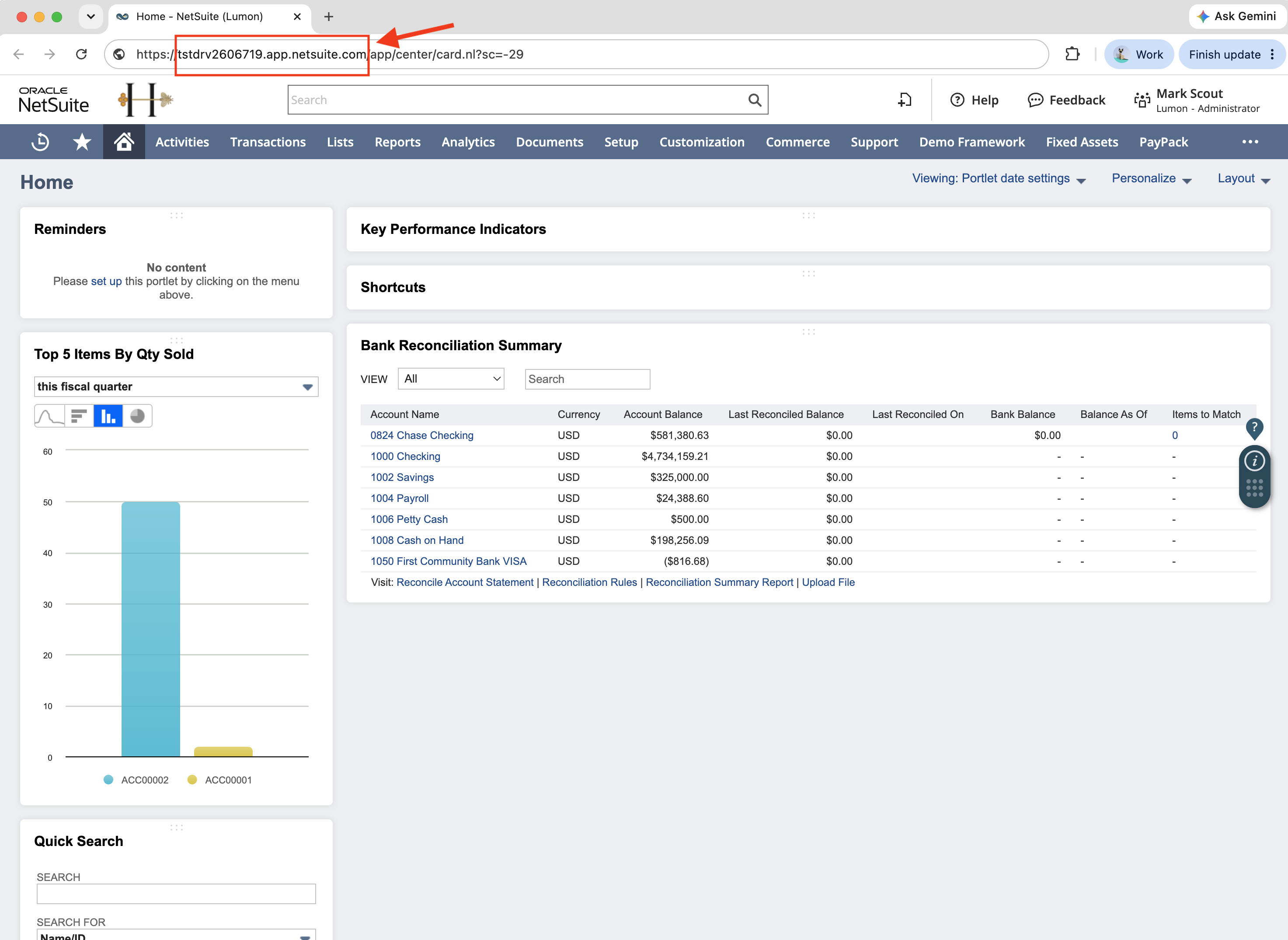Toggle ACC00002 legend color dot
The width and height of the screenshot is (1288, 940).
click(x=109, y=780)
